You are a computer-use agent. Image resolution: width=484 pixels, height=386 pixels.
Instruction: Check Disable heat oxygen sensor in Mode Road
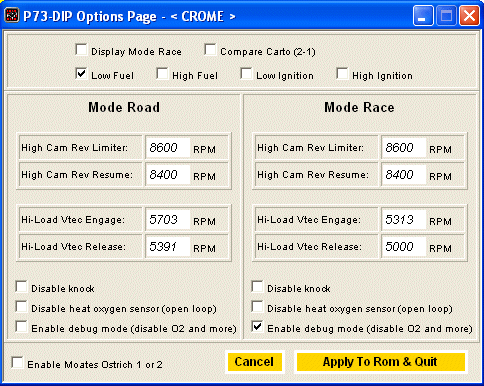pos(21,307)
